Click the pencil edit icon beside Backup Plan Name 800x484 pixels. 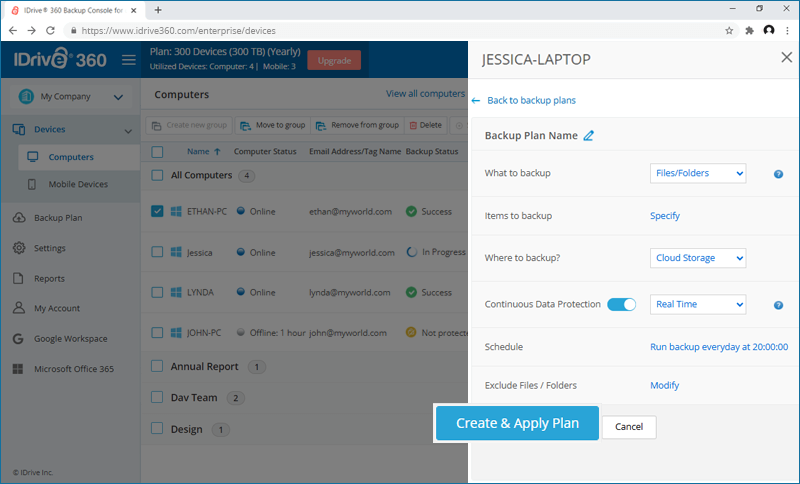pyautogui.click(x=588, y=136)
